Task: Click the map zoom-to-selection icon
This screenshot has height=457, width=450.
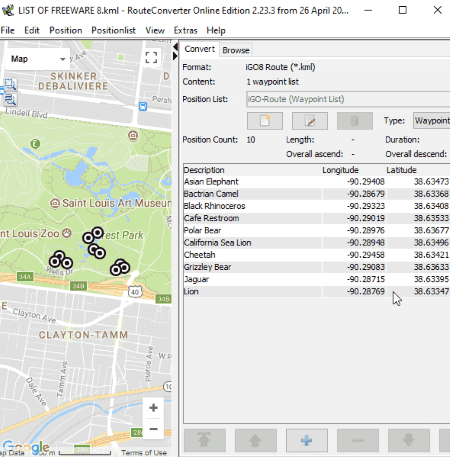Action: [10, 84]
